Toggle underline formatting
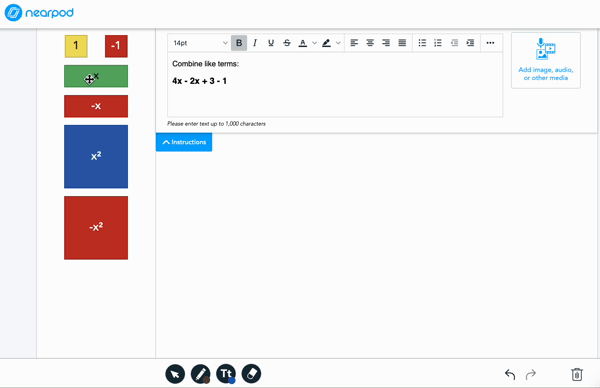Screen dimensions: 600x388 [271, 43]
